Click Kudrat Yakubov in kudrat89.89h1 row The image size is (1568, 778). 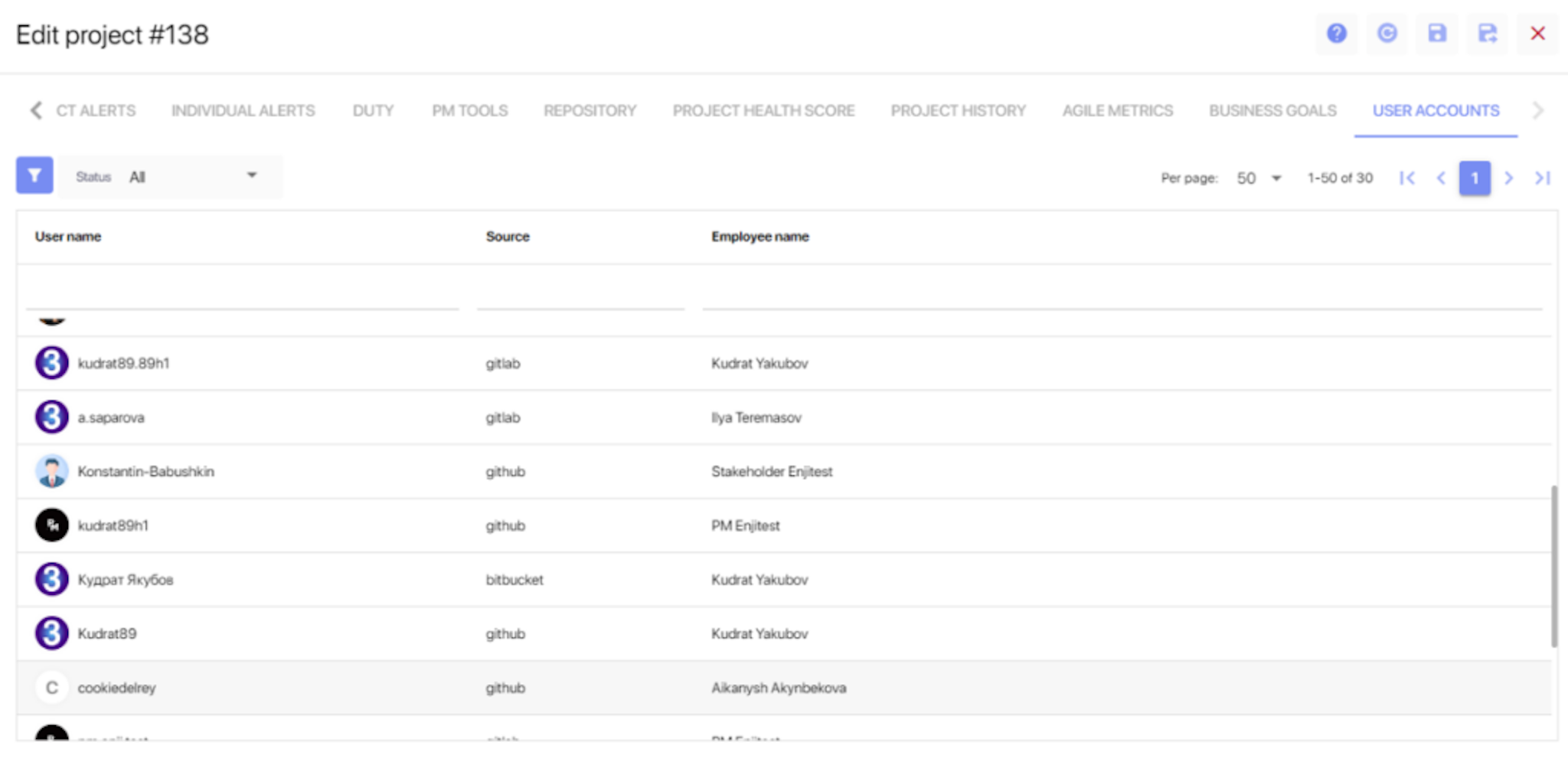(x=759, y=363)
